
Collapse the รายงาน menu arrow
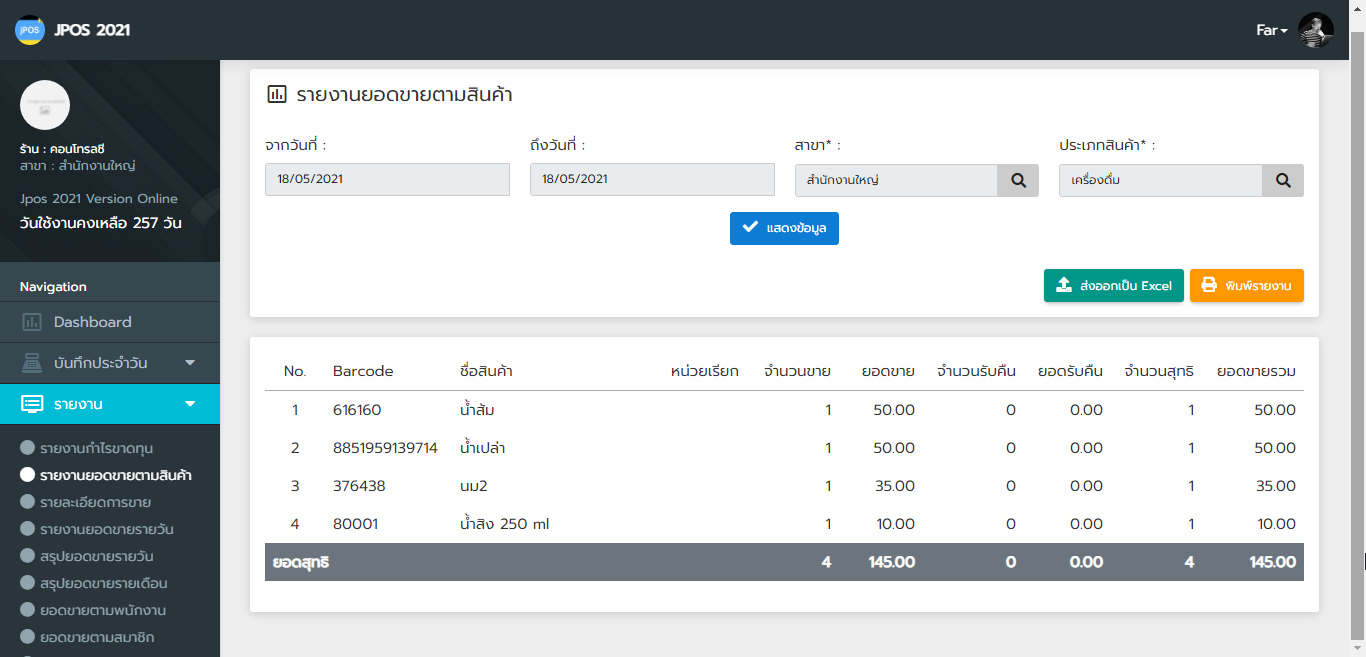190,404
